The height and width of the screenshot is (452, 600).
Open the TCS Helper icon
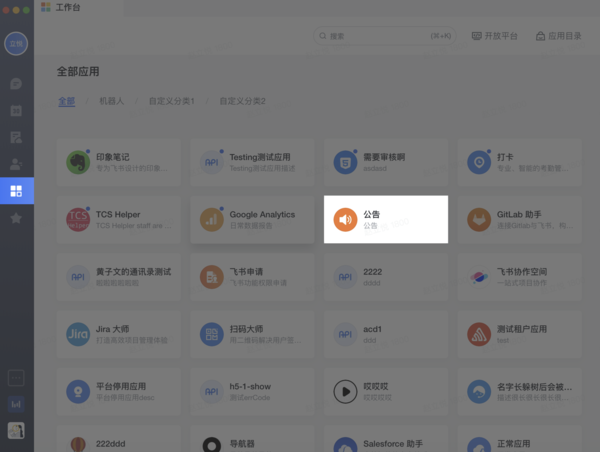click(x=78, y=220)
